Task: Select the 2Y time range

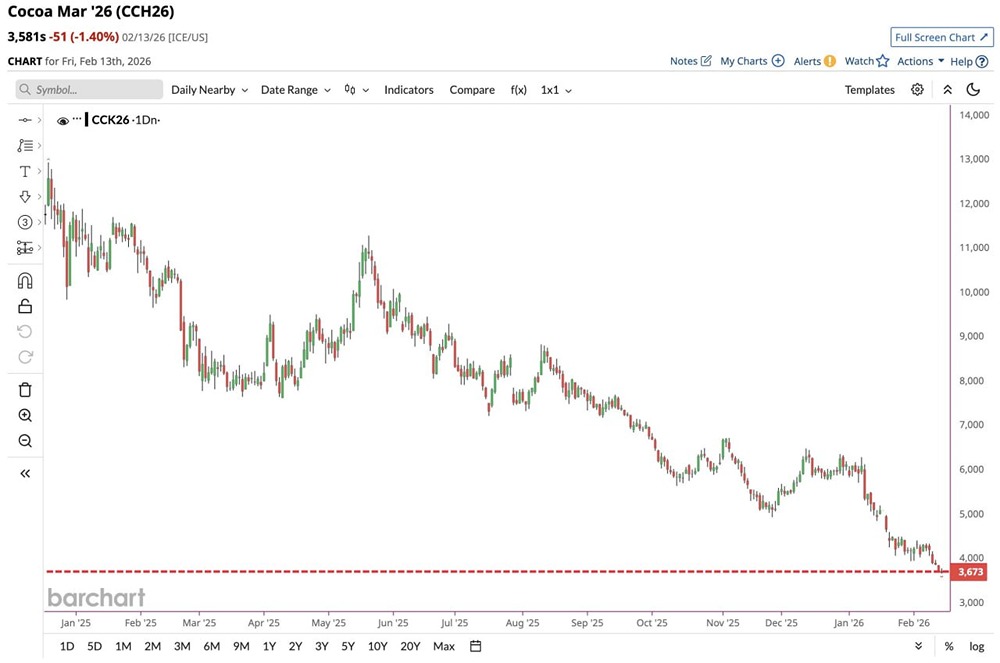Action: pyautogui.click(x=295, y=646)
